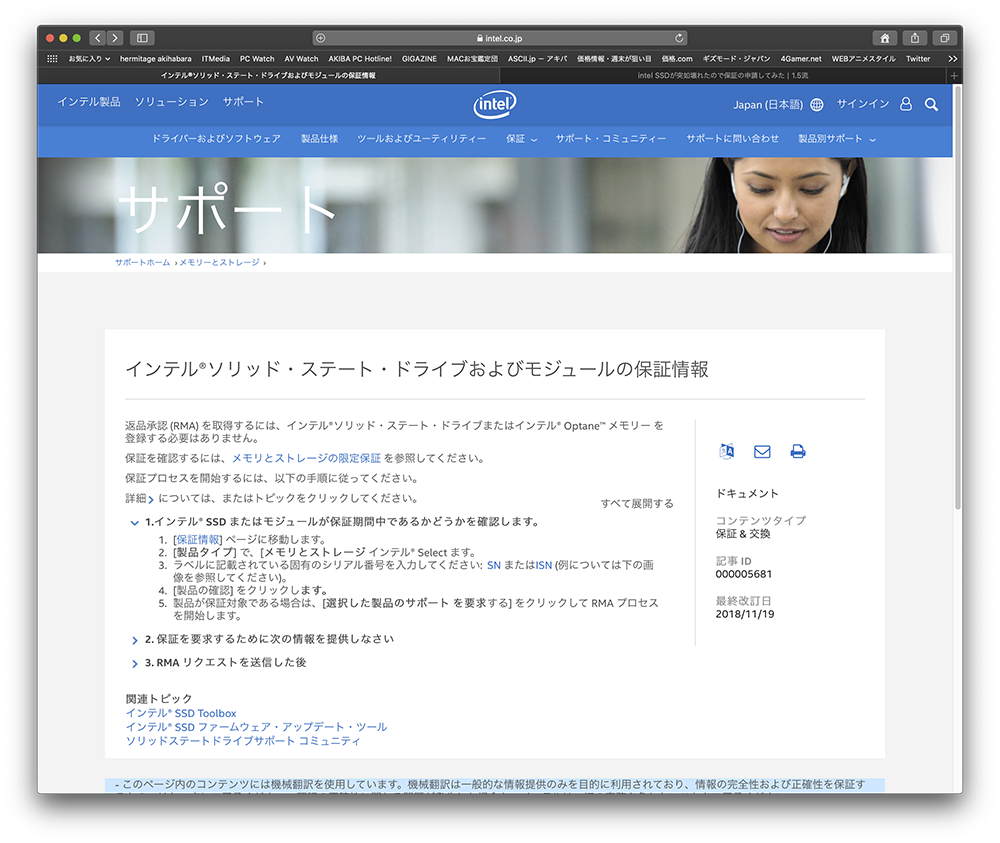The height and width of the screenshot is (843, 1000).
Task: Click the 詳細 chevron arrow
Action: click(x=151, y=499)
